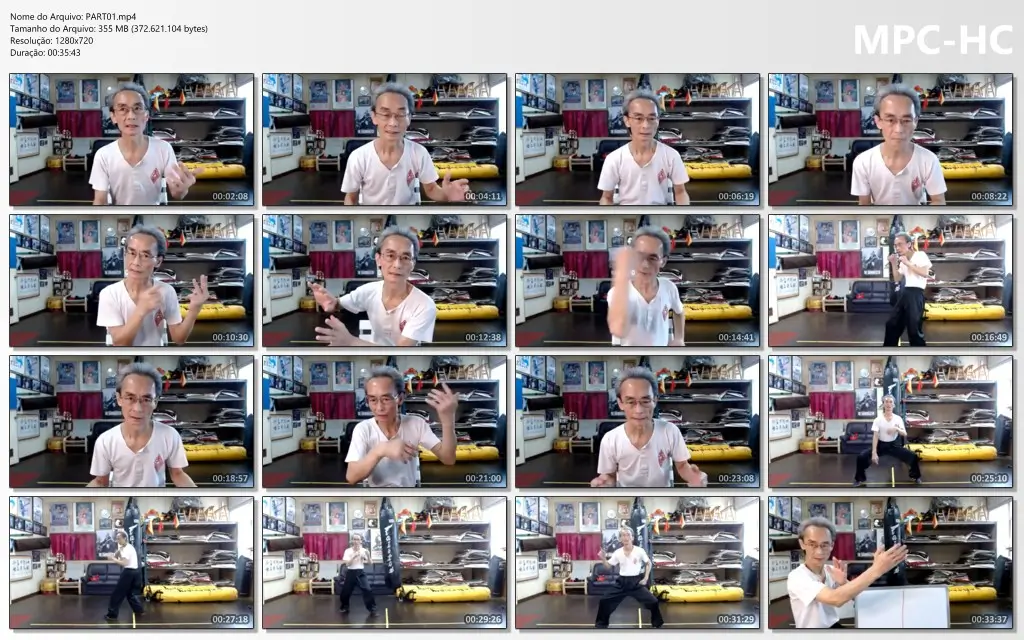Image resolution: width=1024 pixels, height=640 pixels.
Task: Click the whiteboard frame at 00:33:37
Action: [x=890, y=563]
